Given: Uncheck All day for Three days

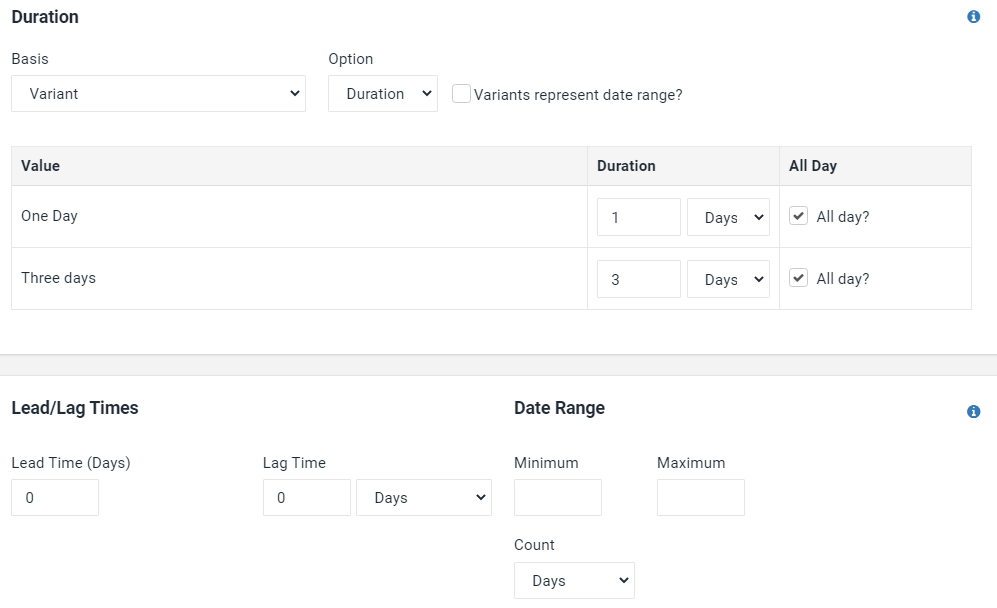Looking at the screenshot, I should tap(798, 278).
